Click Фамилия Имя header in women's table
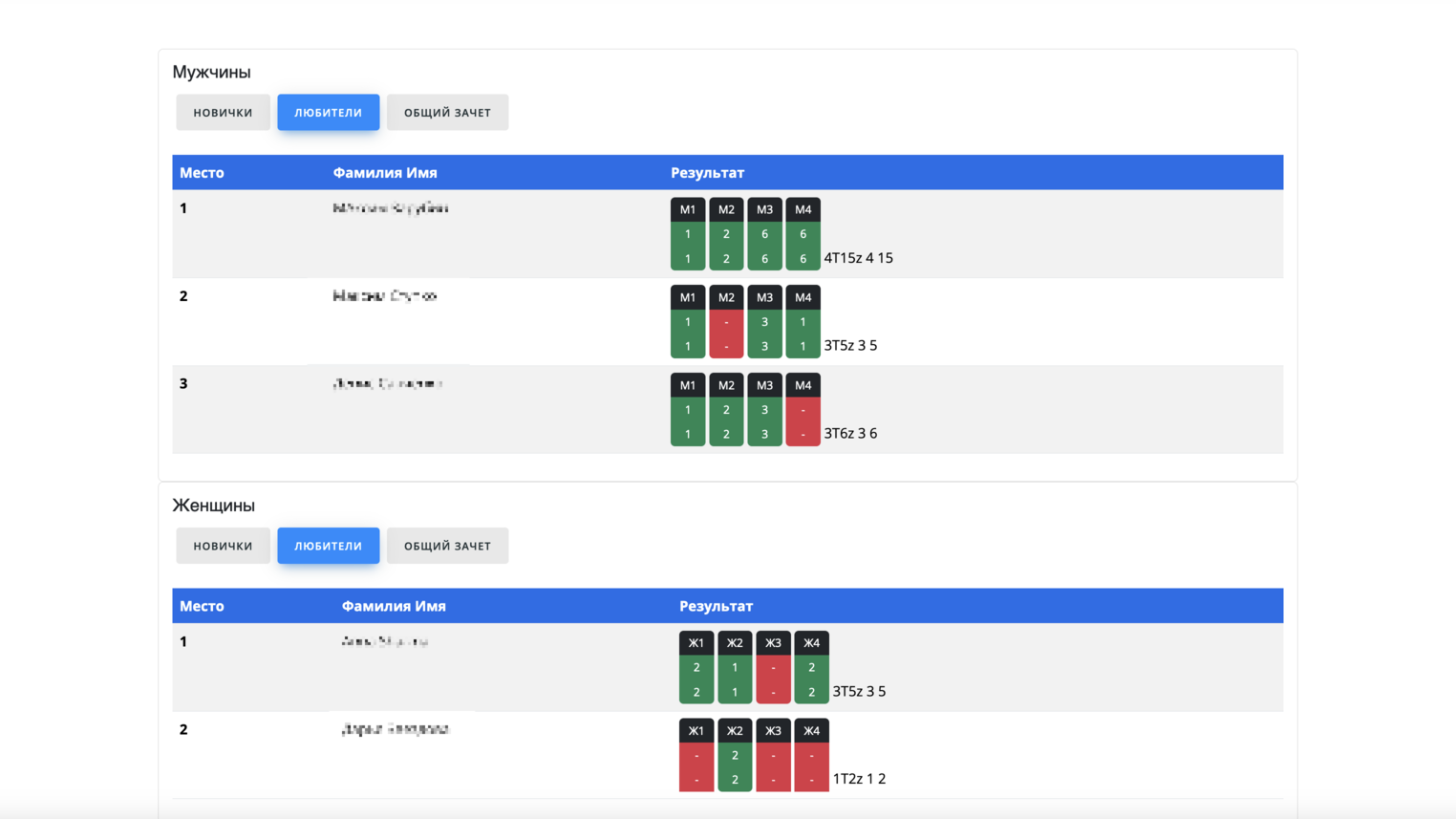 pos(394,606)
